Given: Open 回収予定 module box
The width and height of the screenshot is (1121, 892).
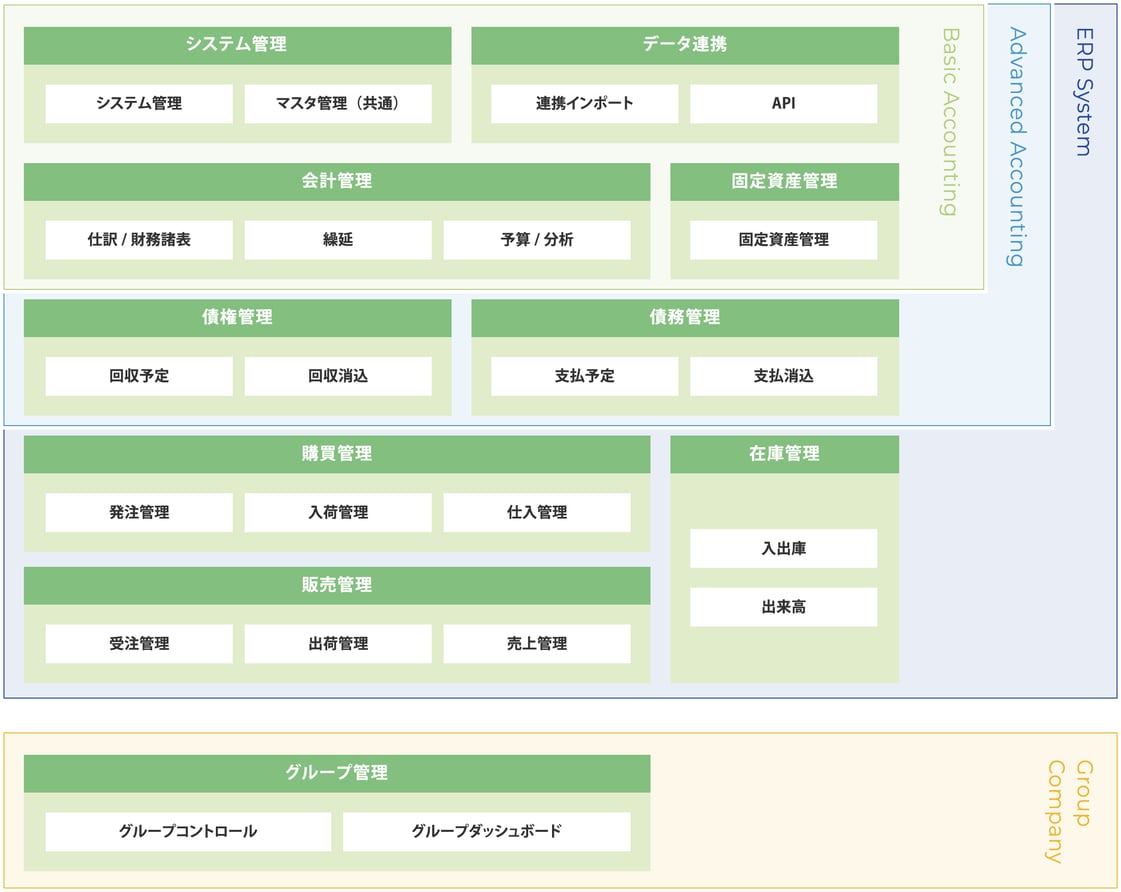Looking at the screenshot, I should [x=139, y=377].
